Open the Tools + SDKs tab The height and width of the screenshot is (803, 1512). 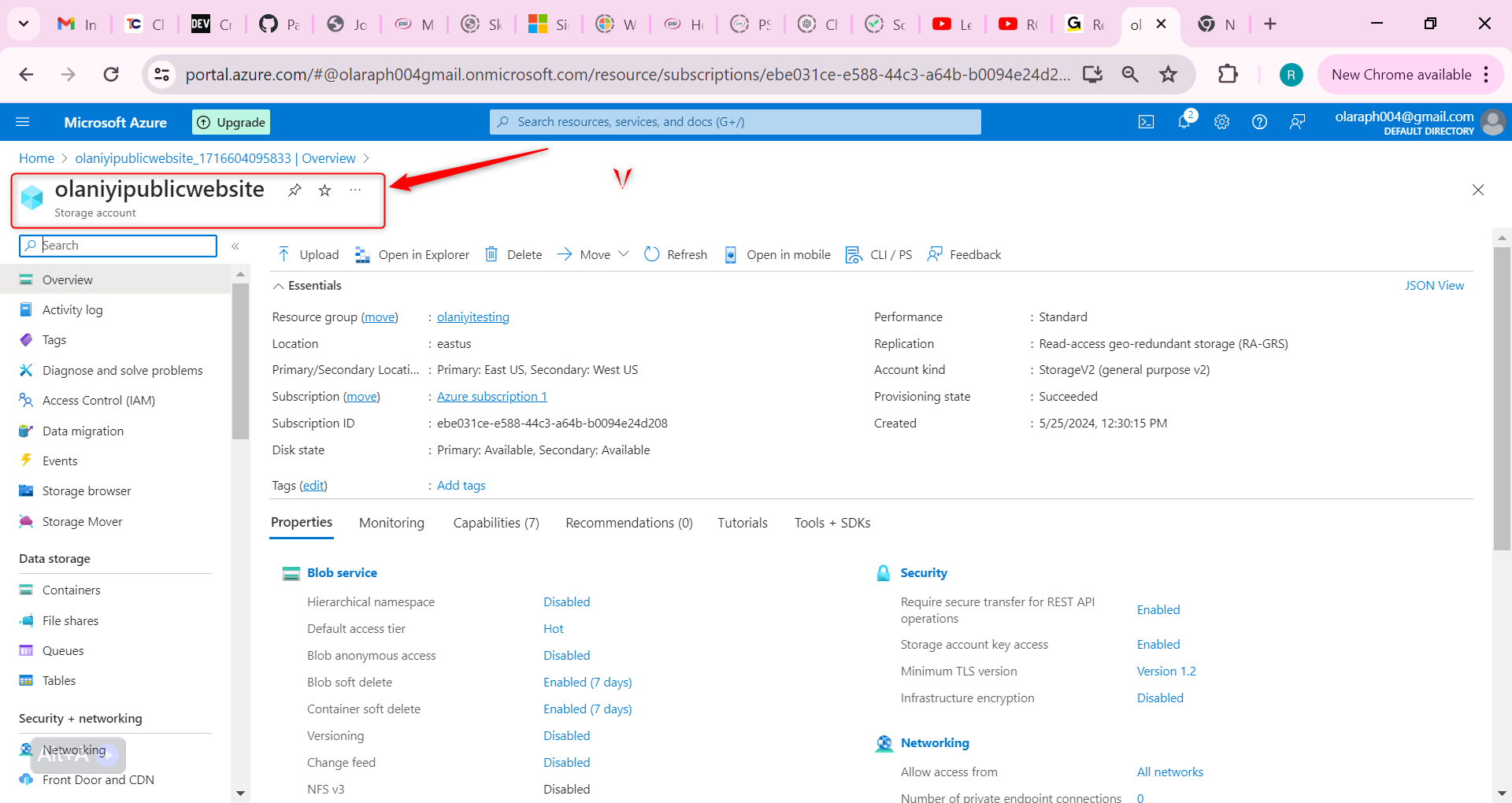(832, 523)
